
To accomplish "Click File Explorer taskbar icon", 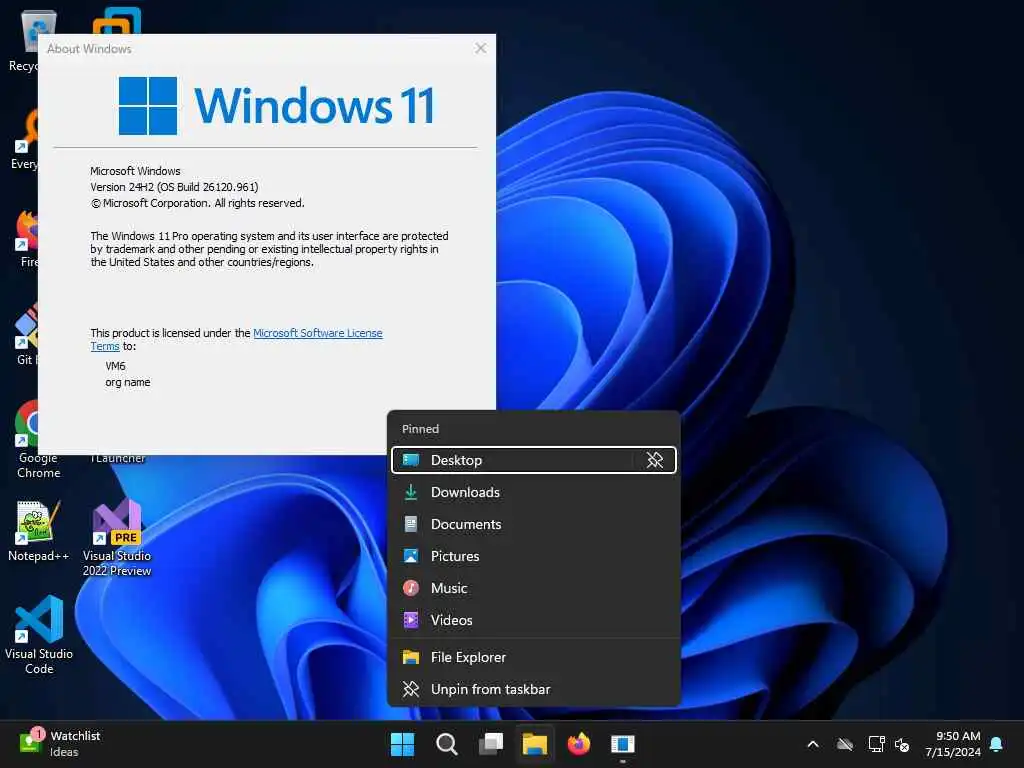I will pyautogui.click(x=534, y=744).
